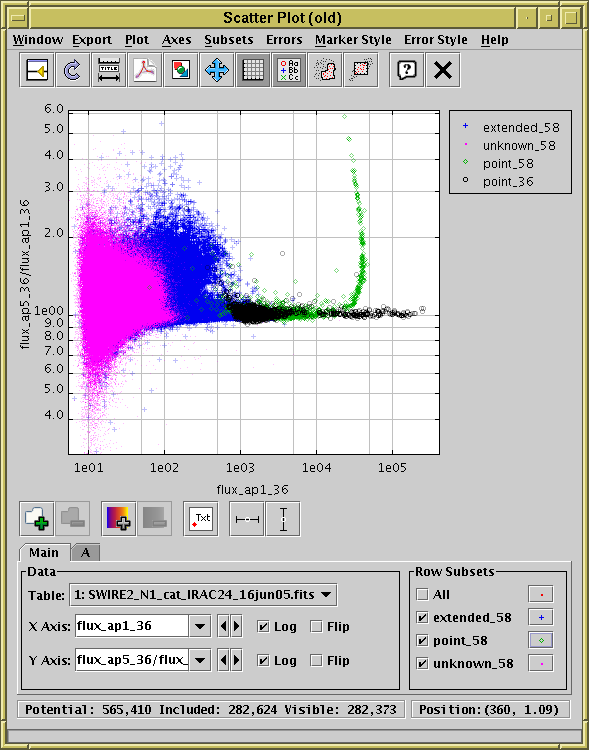This screenshot has height=750, width=589.
Task: Uncheck the point_58 subset checkbox
Action: click(x=422, y=640)
